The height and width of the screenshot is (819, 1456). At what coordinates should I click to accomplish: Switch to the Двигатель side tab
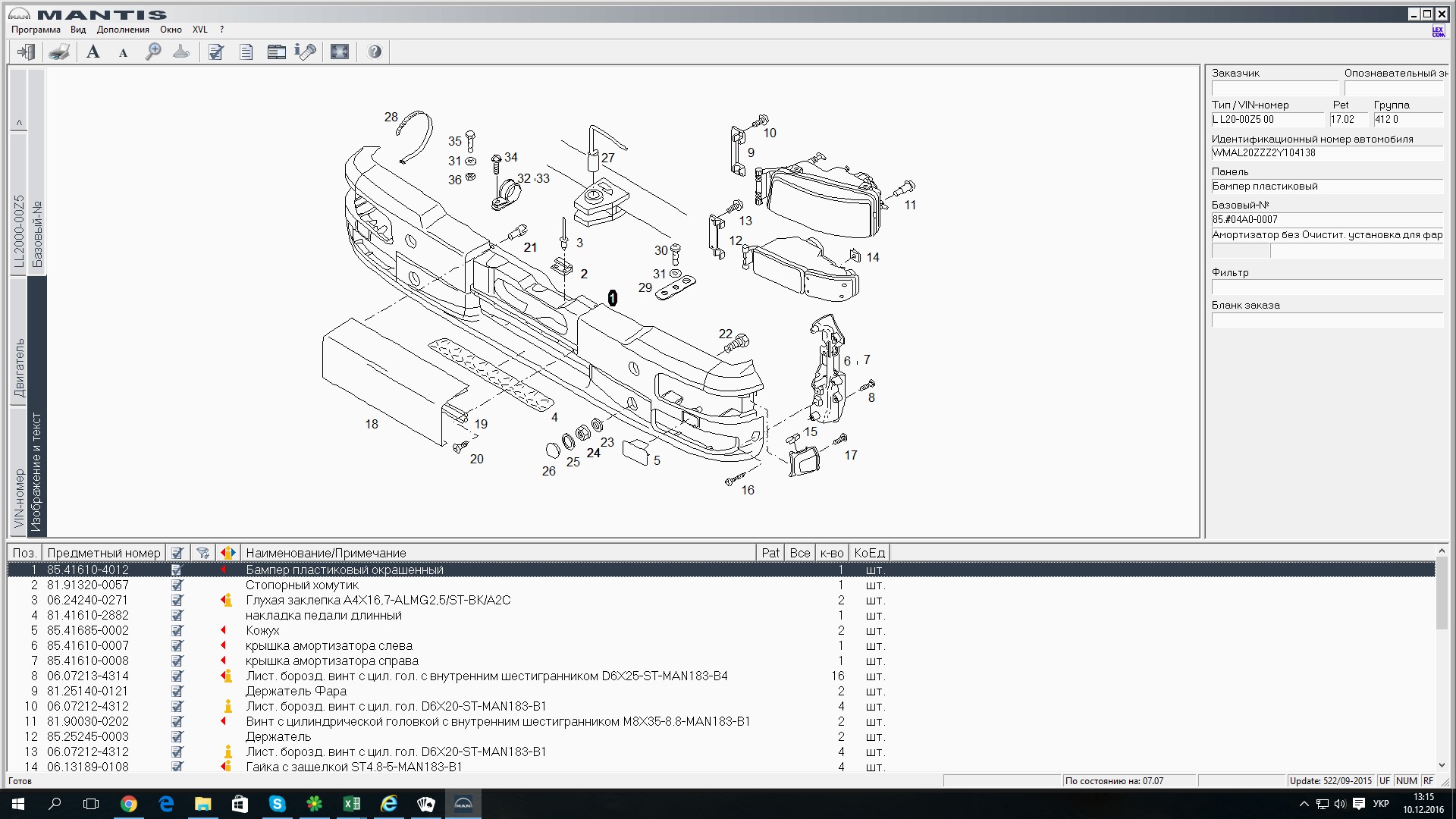click(19, 368)
